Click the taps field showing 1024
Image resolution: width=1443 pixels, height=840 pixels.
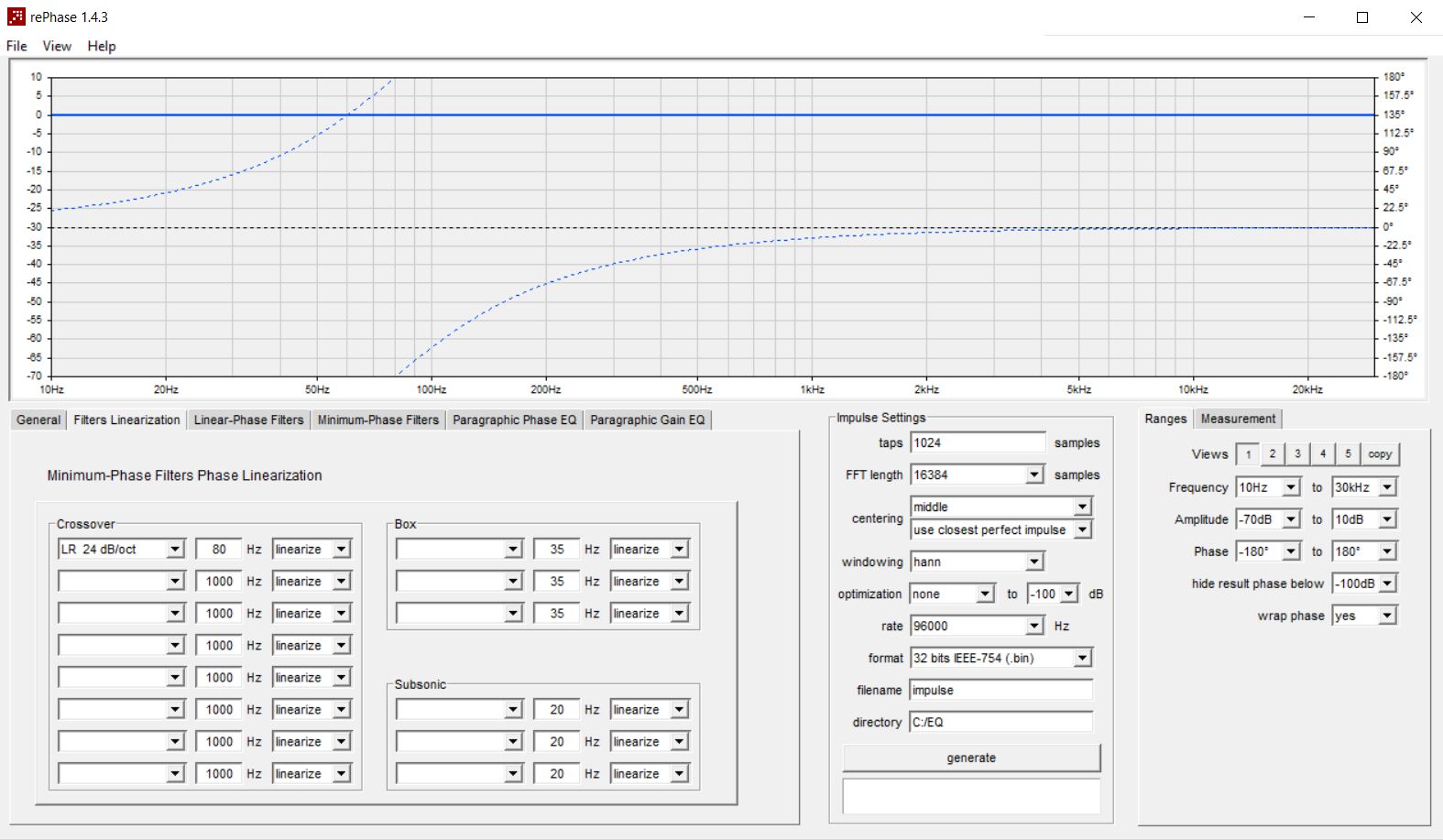tap(978, 442)
